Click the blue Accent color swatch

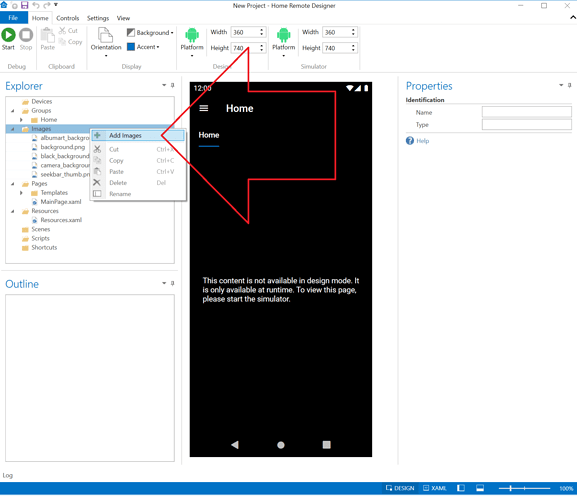tap(131, 47)
